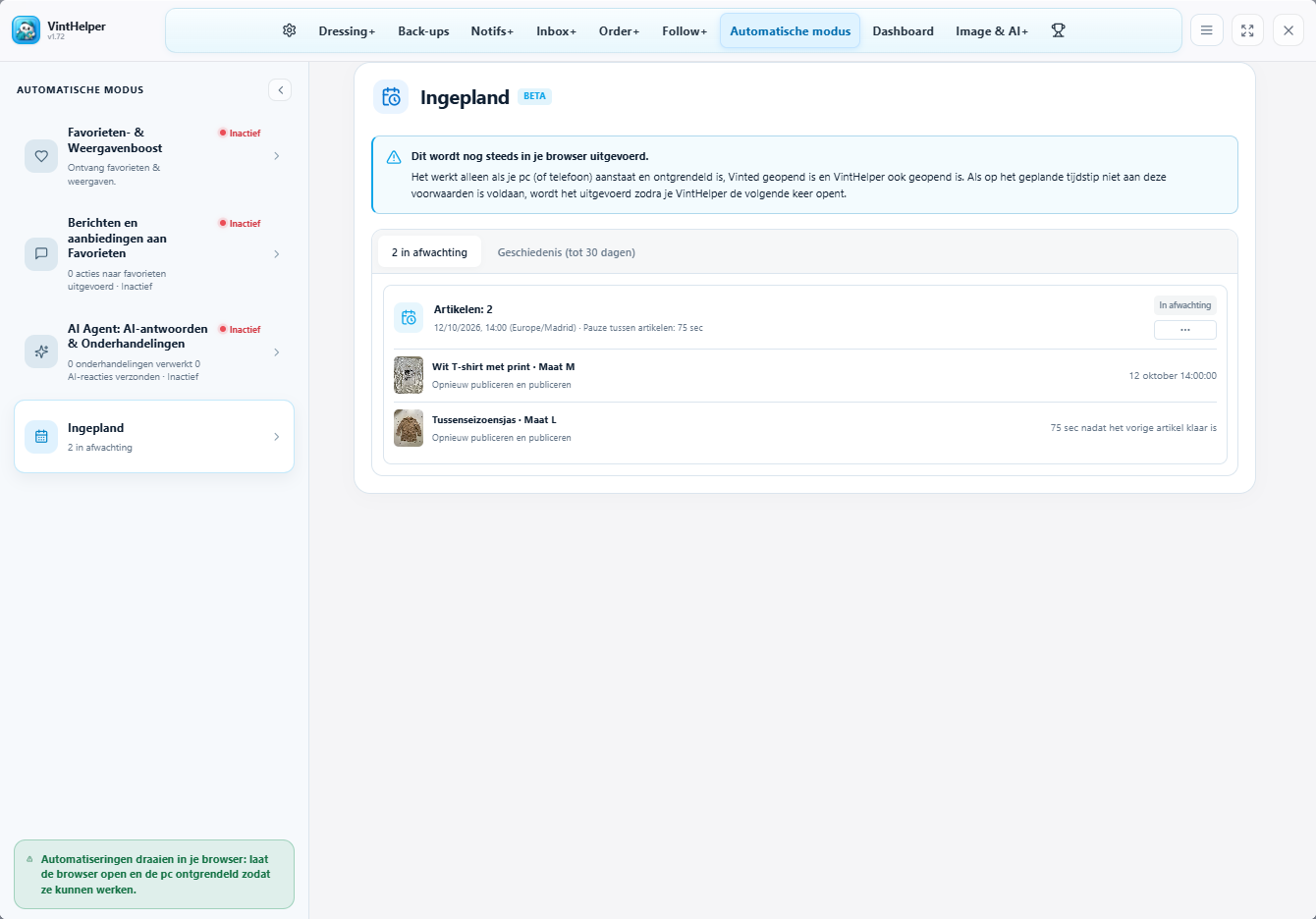
Task: Select the Order+ tab
Action: [619, 31]
